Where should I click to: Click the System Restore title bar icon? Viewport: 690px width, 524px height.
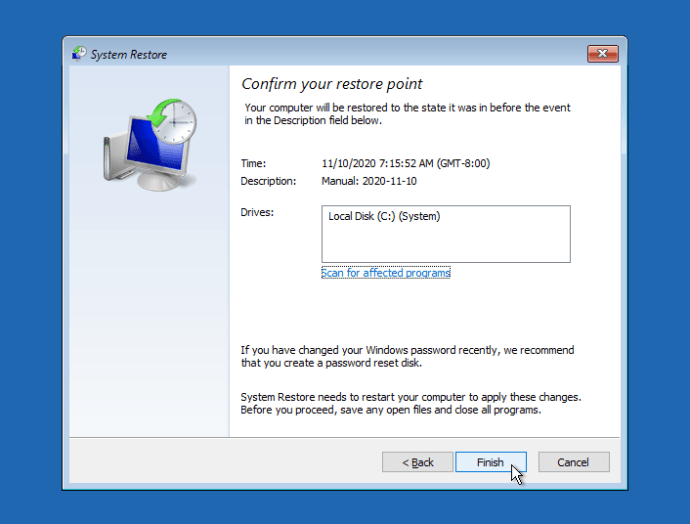(79, 54)
